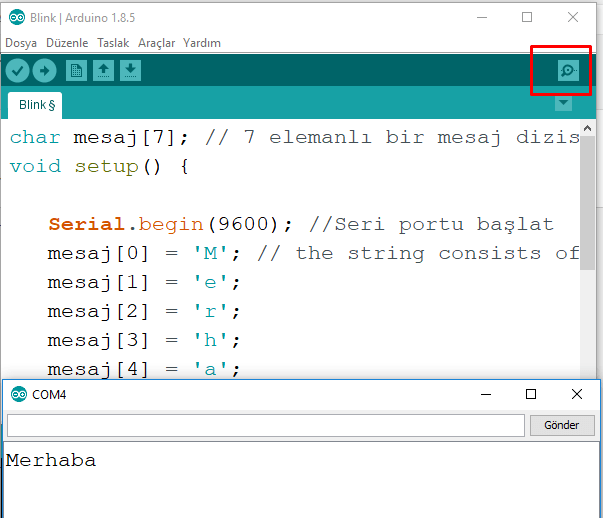Save the sketch using the down-arrow icon

pyautogui.click(x=131, y=70)
